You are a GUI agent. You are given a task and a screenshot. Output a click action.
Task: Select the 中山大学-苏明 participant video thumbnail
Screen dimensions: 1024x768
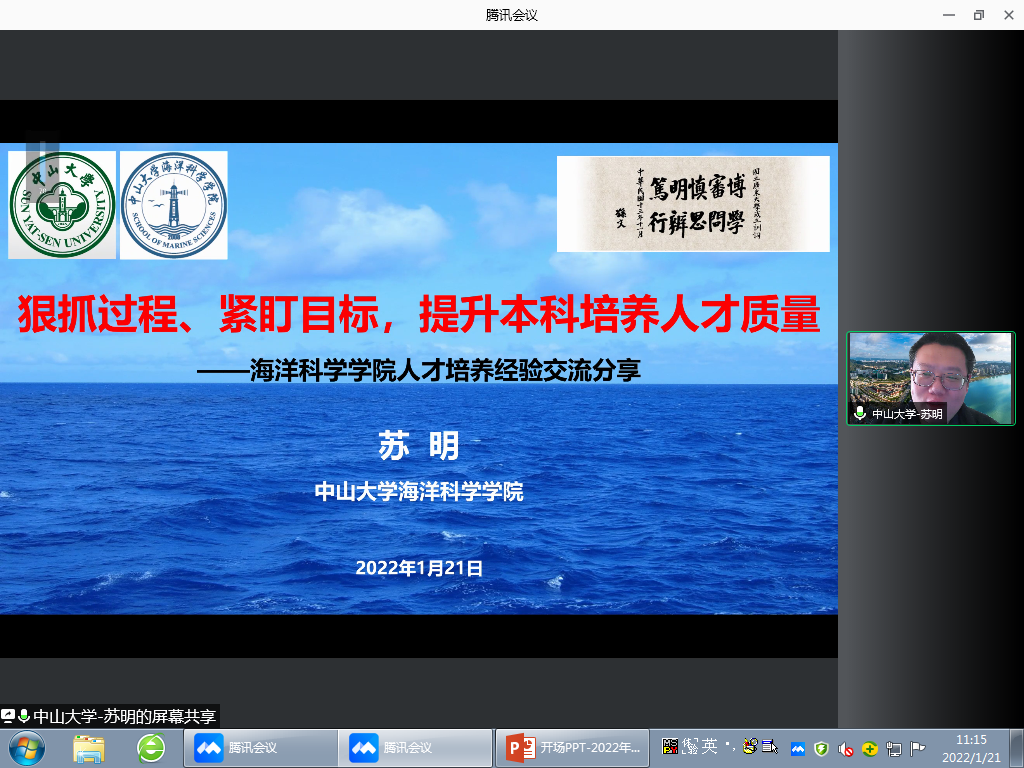tap(930, 378)
